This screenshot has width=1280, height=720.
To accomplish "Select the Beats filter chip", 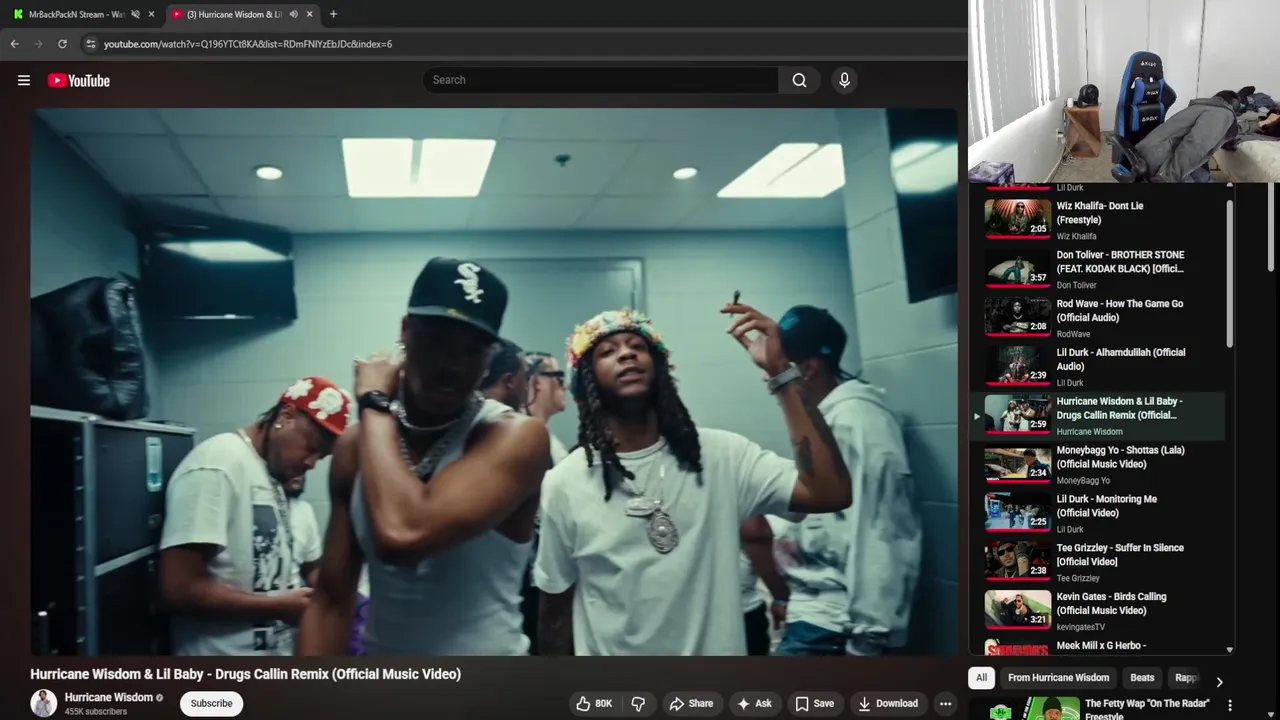I will pos(1142,678).
